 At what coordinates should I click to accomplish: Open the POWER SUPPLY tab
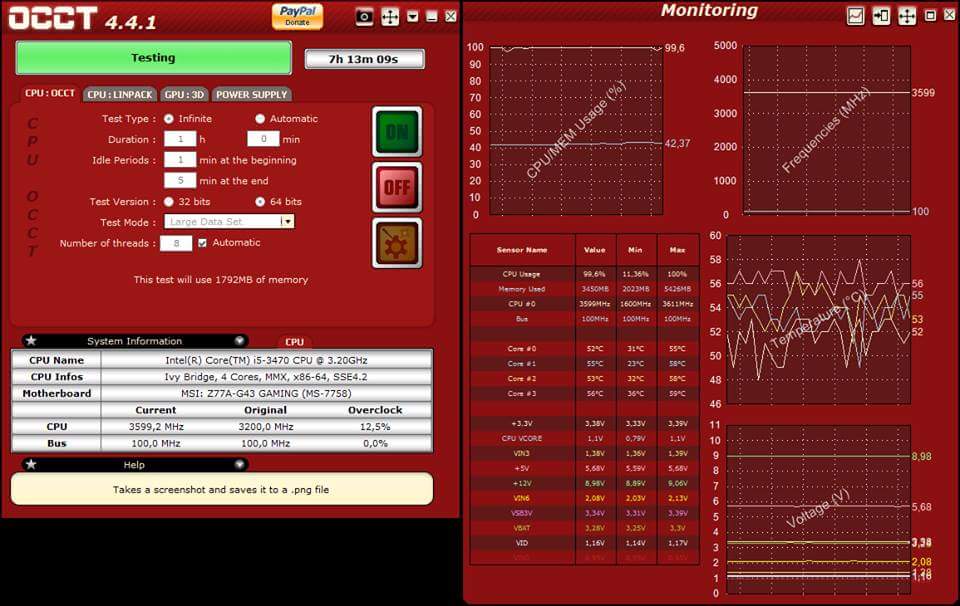252,94
